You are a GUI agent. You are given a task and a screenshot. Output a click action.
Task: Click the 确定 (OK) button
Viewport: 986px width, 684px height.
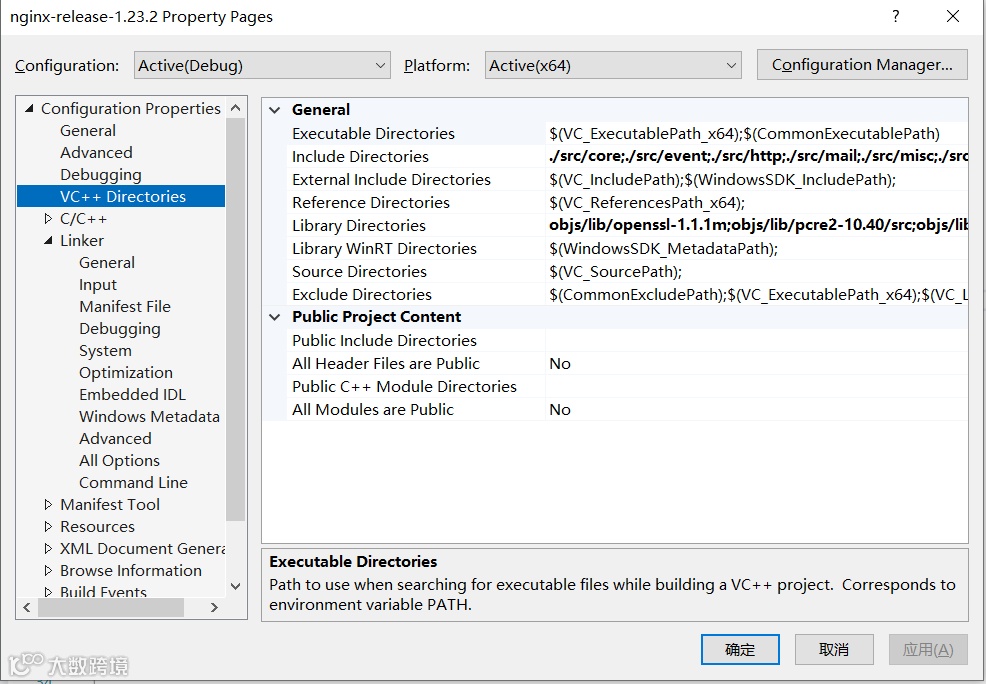coord(740,649)
